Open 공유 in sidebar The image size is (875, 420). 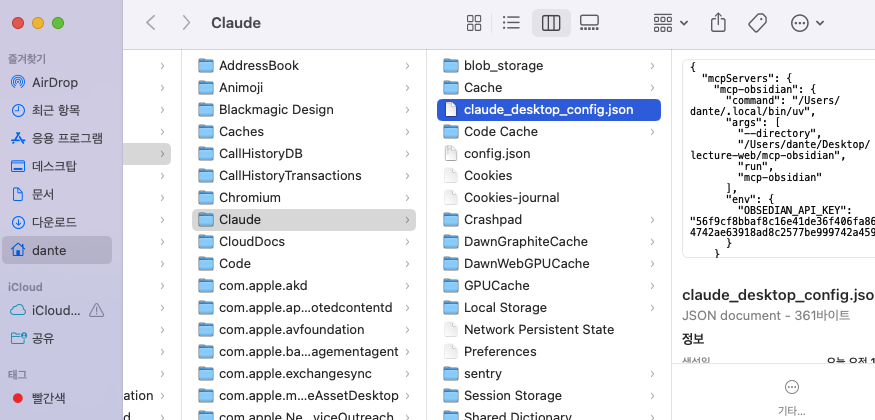click(x=57, y=338)
